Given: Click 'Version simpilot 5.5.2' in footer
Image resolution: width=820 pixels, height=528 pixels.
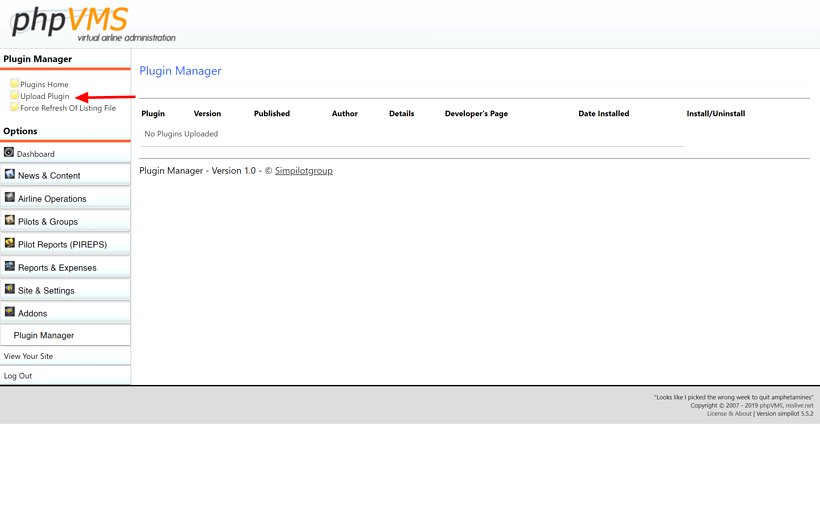Looking at the screenshot, I should [785, 414].
